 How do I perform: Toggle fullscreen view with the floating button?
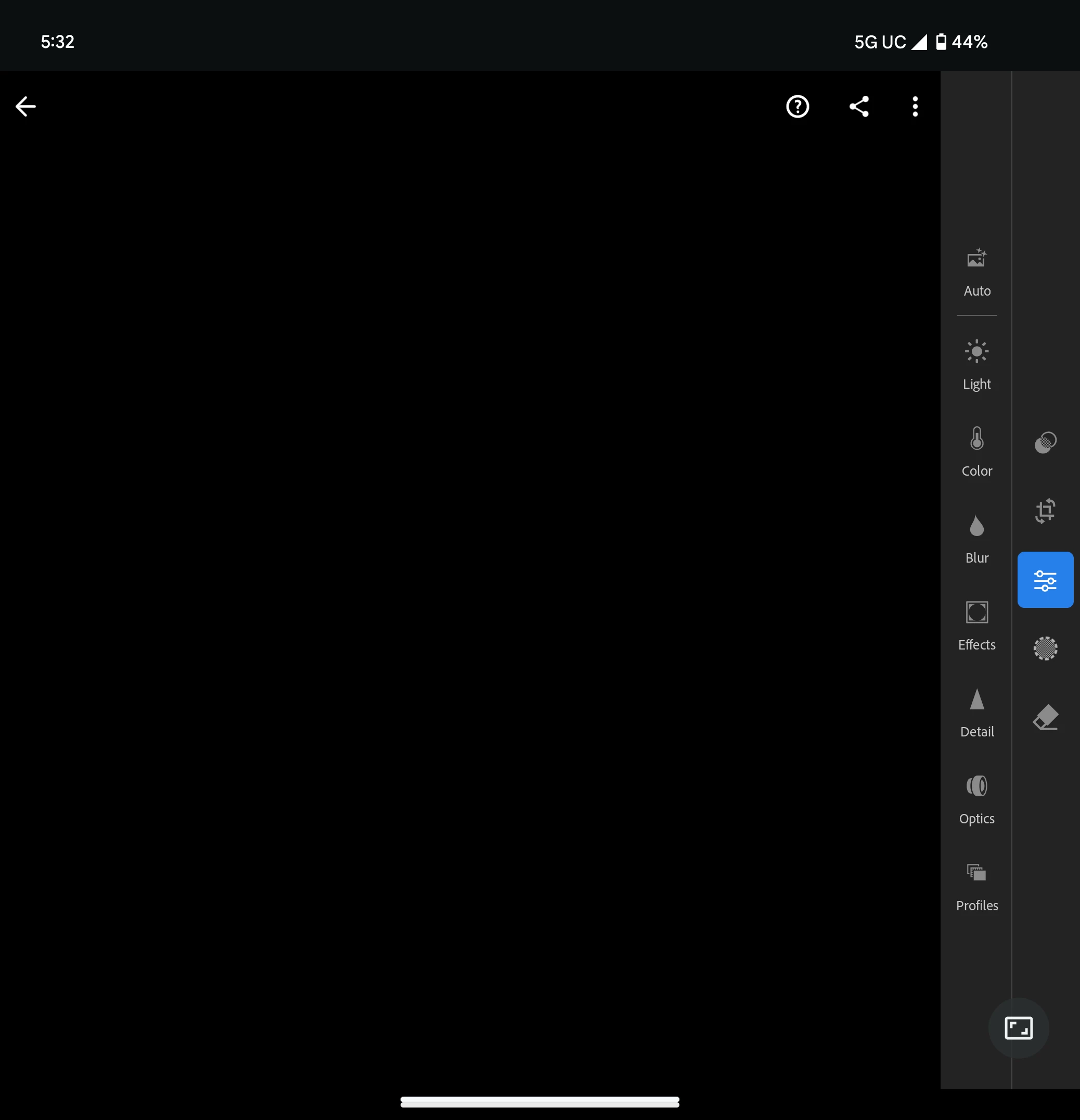point(1018,1027)
